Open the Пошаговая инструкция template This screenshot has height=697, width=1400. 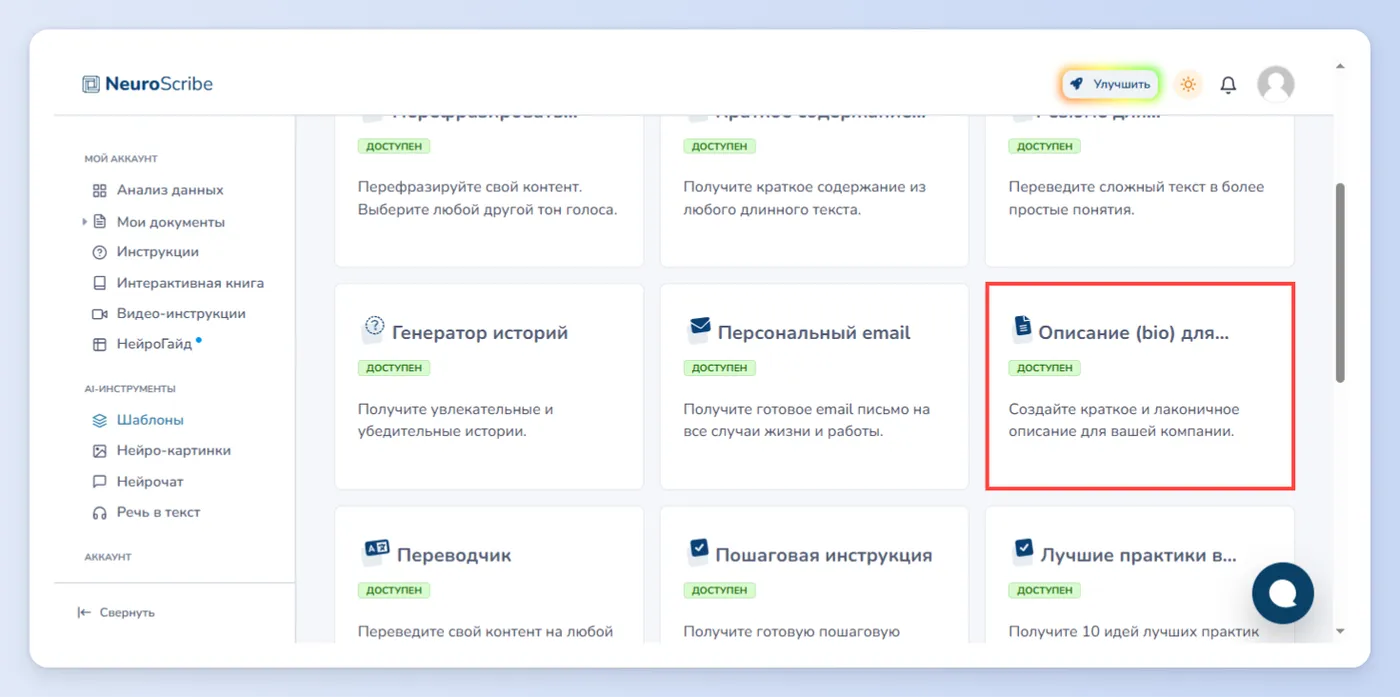point(814,574)
